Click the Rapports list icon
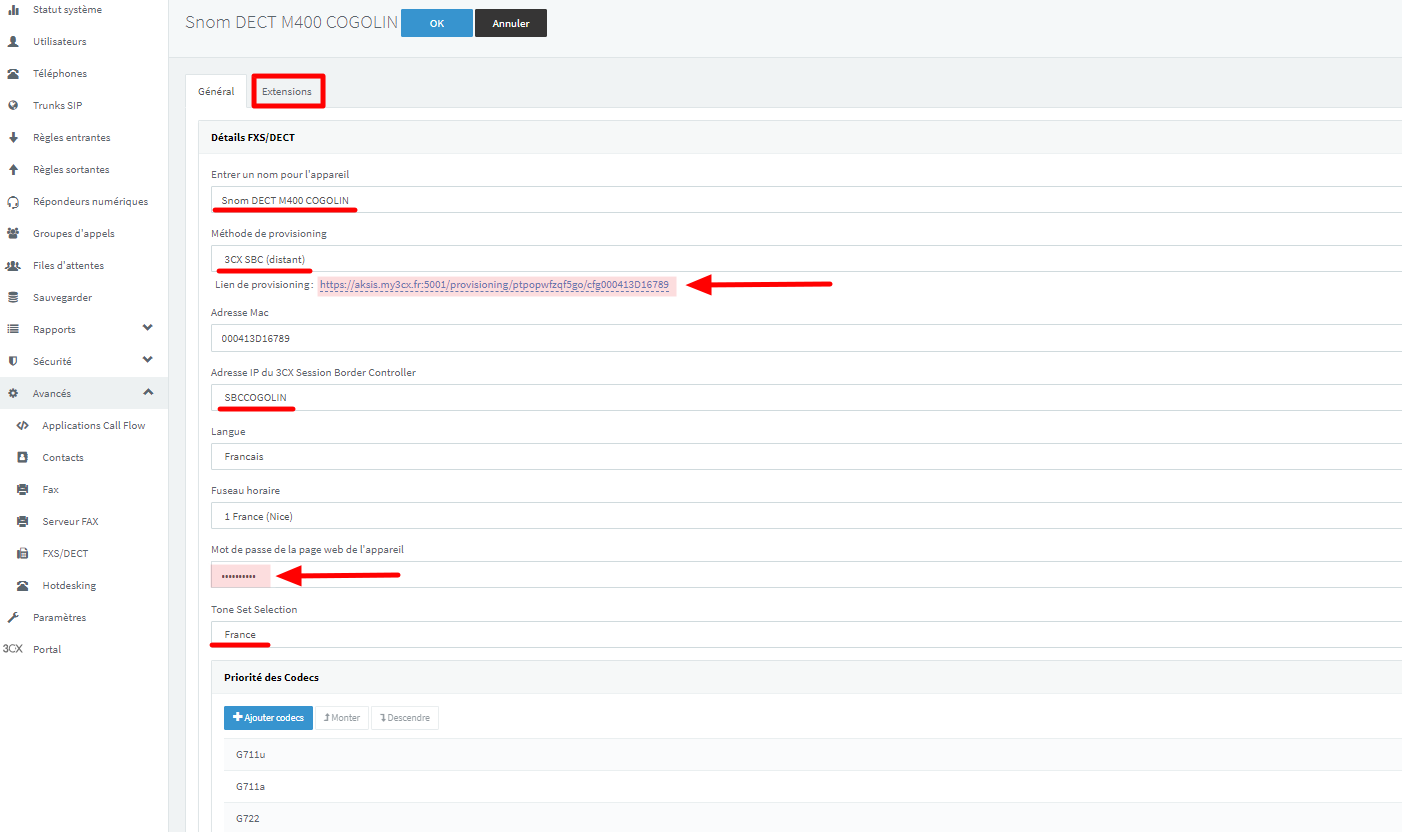Screen dimensions: 1402x832 tap(13, 330)
